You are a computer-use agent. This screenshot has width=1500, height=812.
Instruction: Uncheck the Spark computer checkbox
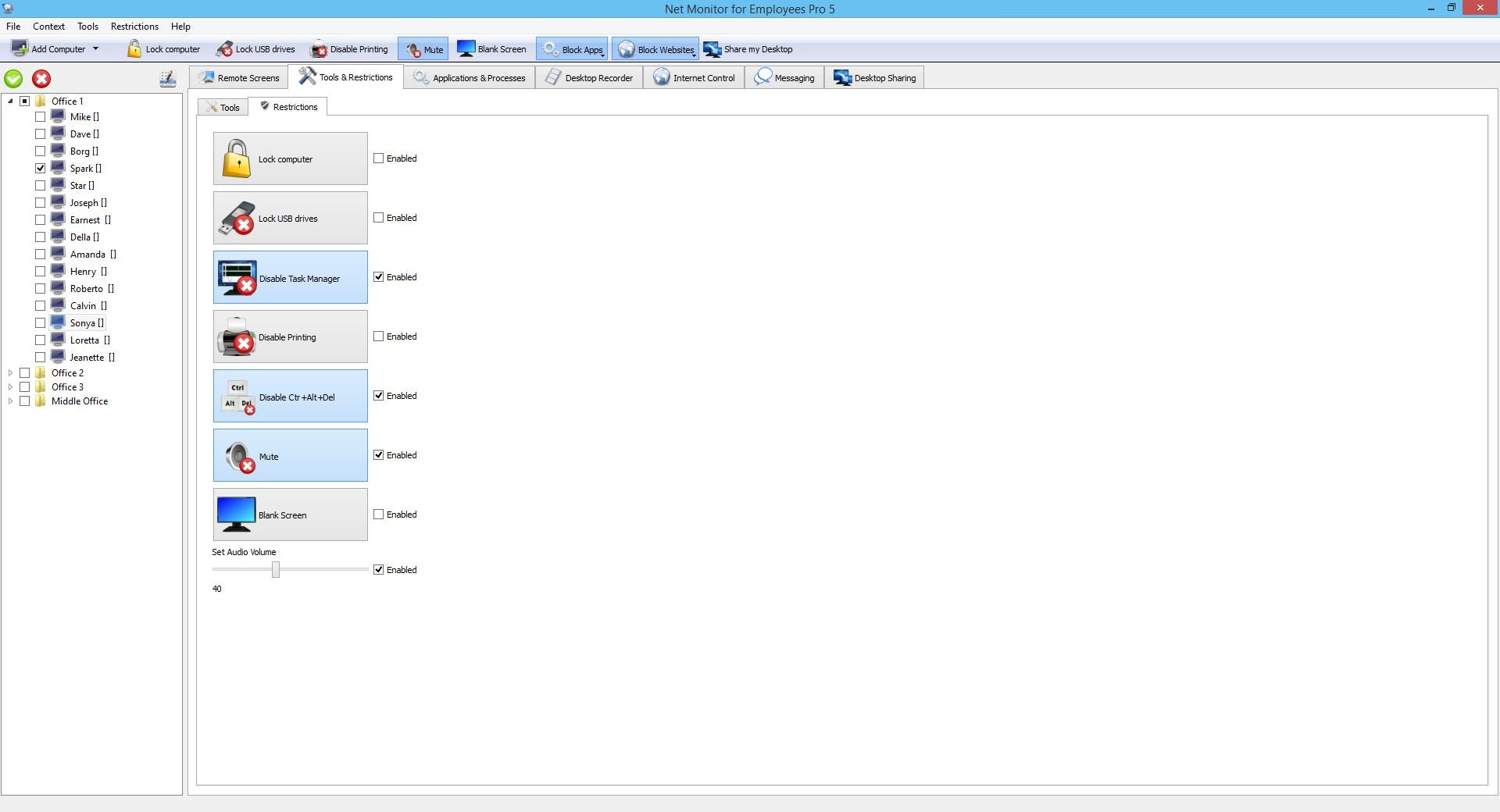41,168
